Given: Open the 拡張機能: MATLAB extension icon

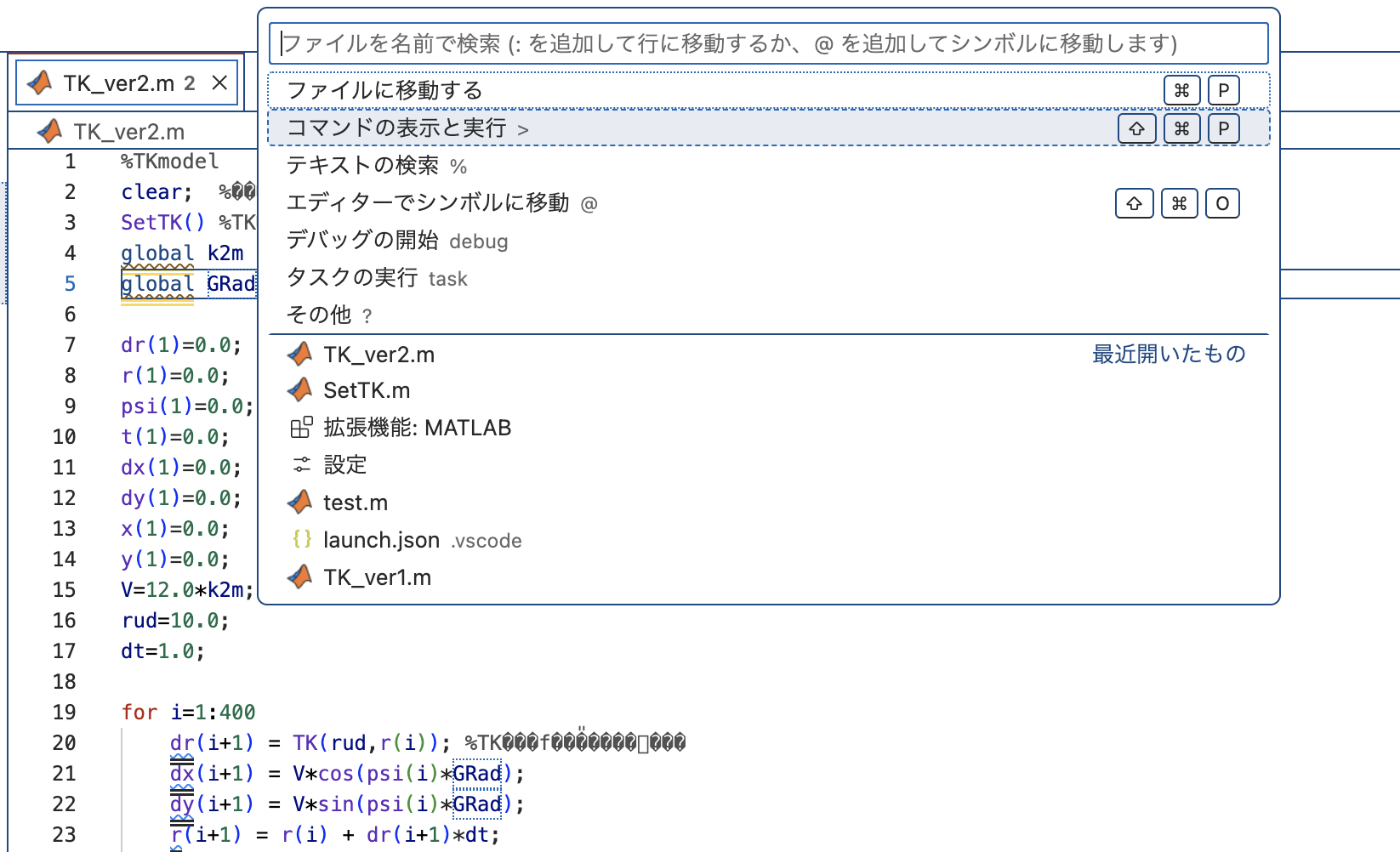Looking at the screenshot, I should point(299,428).
